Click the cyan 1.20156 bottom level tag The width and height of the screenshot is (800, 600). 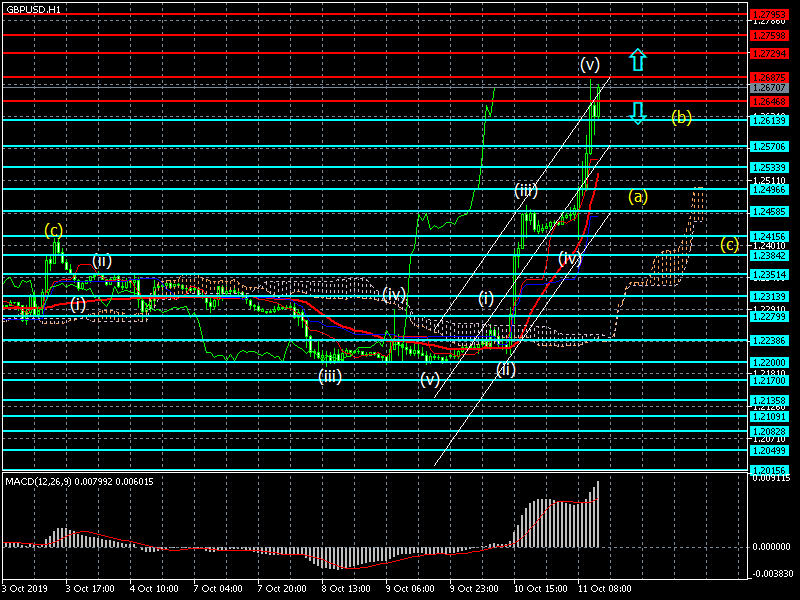click(x=768, y=469)
